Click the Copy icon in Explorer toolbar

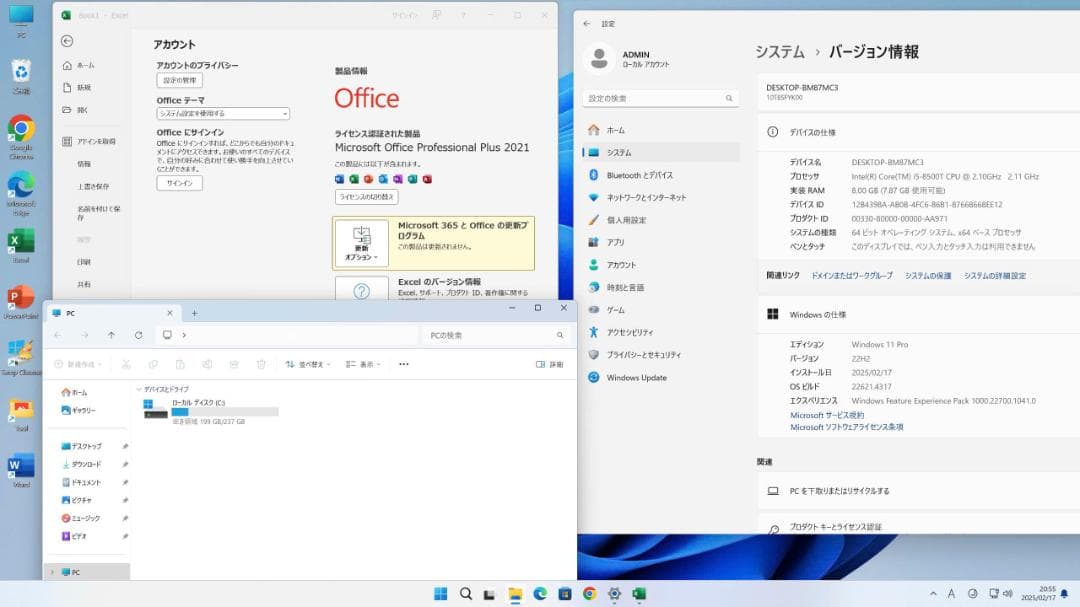point(156,366)
